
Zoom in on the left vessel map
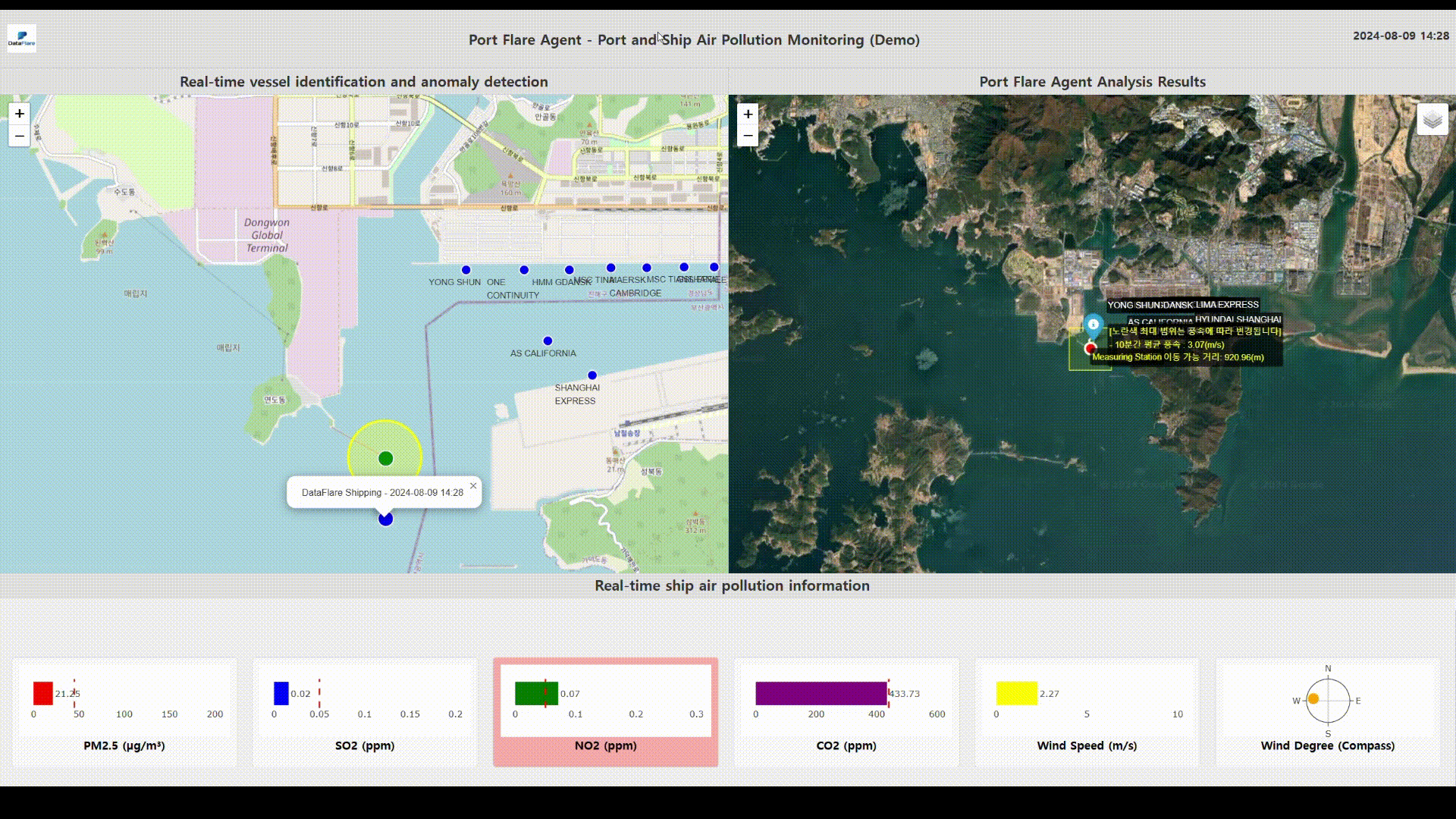pyautogui.click(x=20, y=114)
